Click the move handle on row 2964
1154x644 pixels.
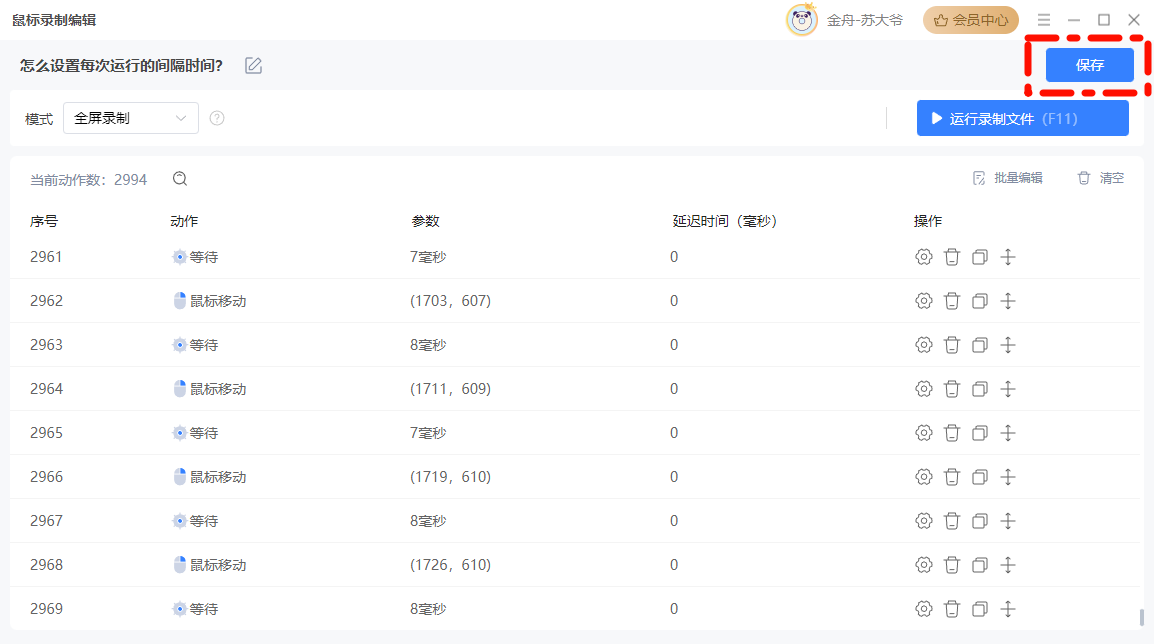pos(1008,389)
